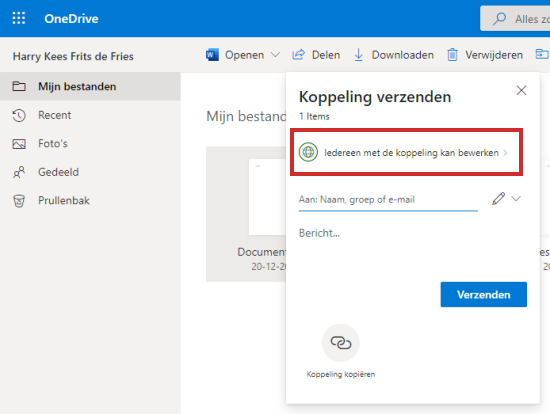
Task: Click the OneDrive title link
Action: click(71, 19)
